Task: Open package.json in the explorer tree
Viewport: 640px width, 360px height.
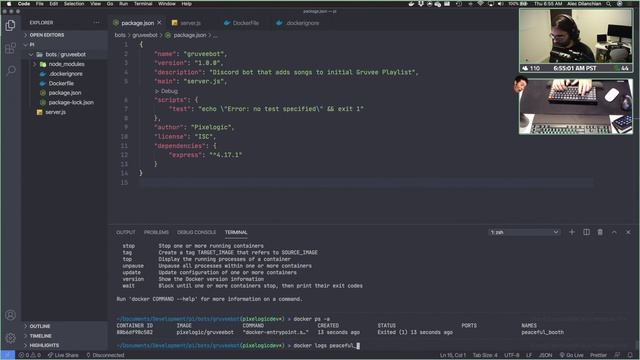Action: (x=64, y=93)
